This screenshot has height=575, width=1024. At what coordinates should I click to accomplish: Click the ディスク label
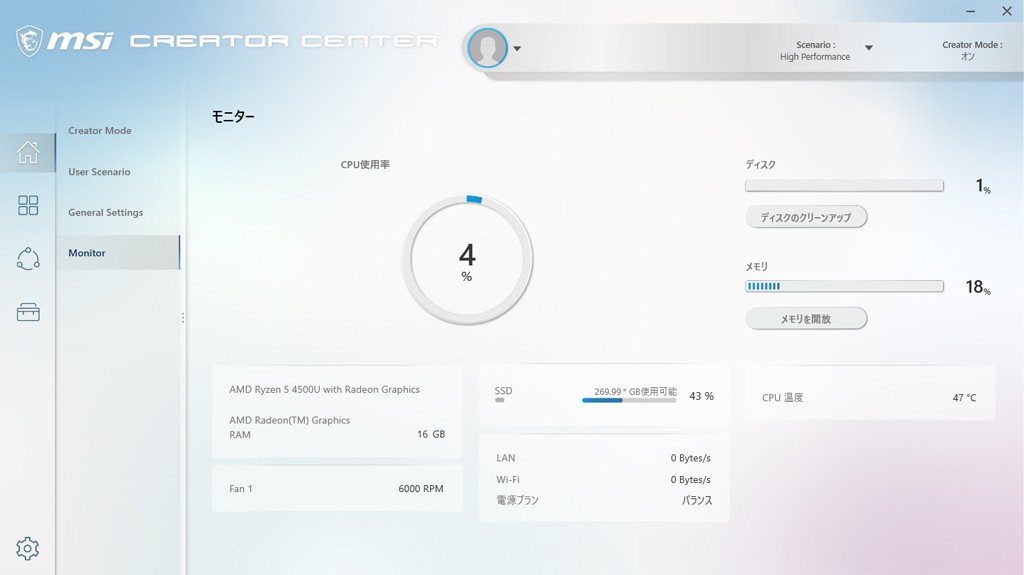tap(760, 165)
